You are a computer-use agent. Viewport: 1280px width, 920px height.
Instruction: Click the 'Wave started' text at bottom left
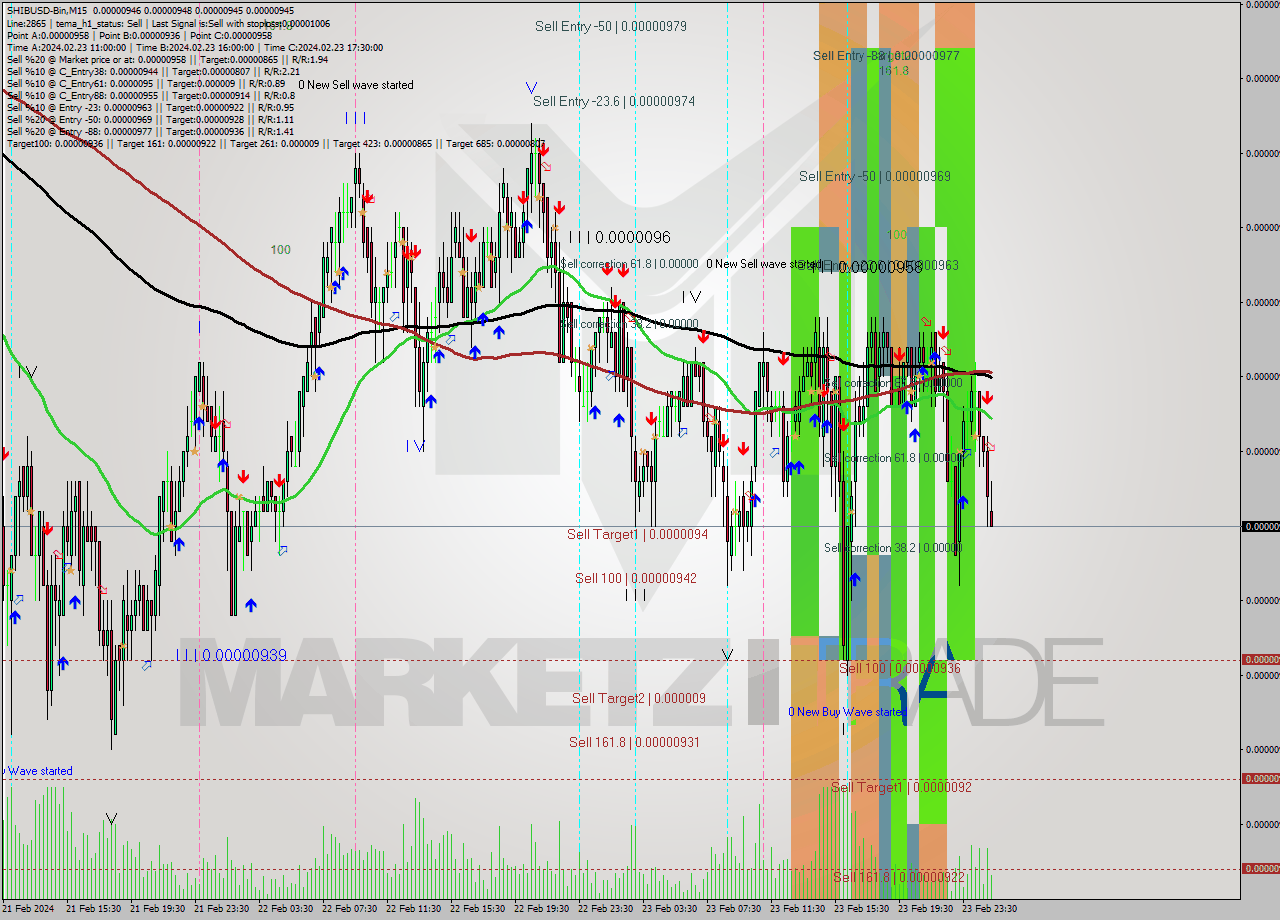click(x=40, y=771)
